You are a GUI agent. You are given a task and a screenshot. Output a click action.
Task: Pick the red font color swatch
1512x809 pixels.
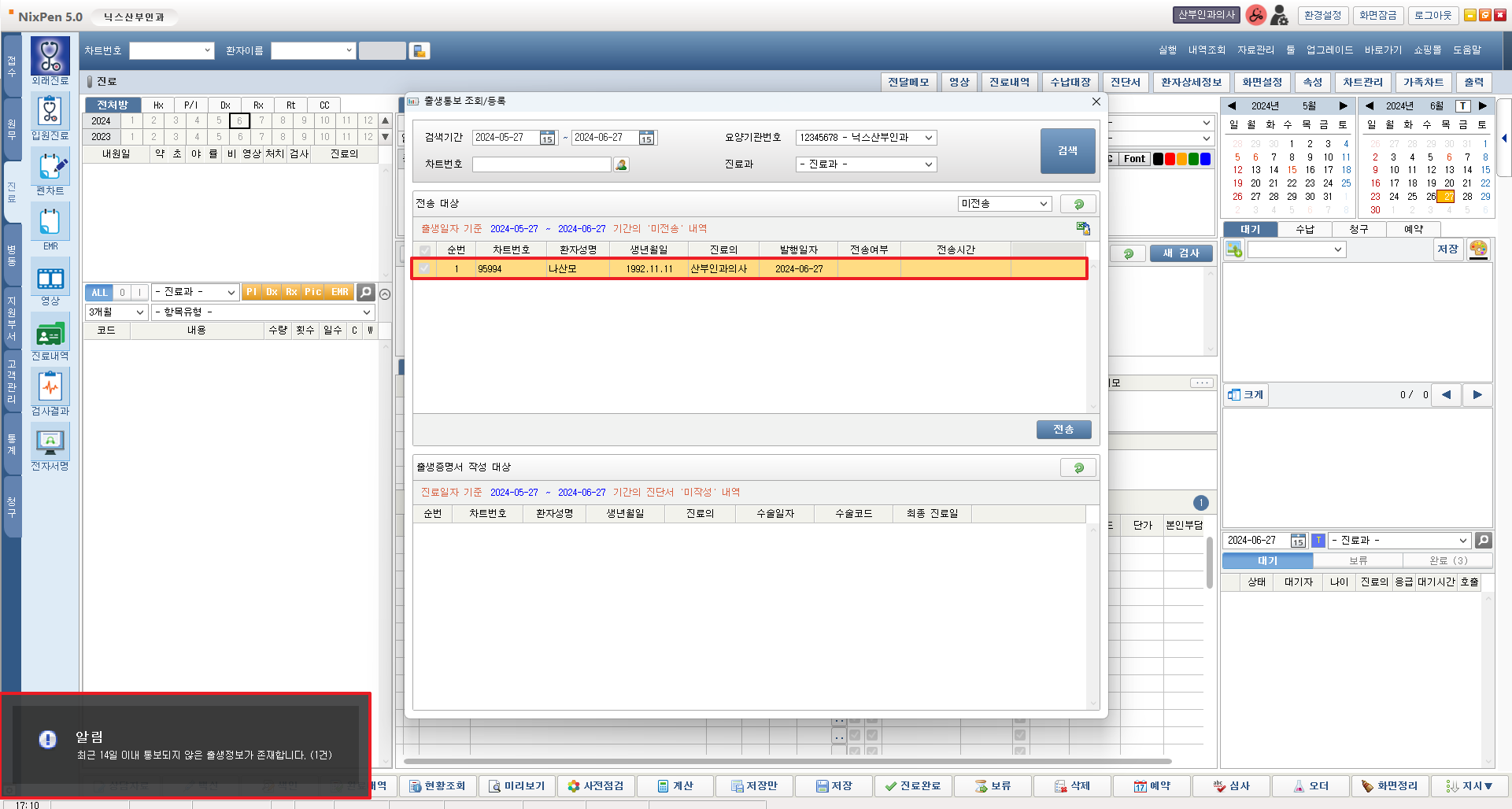[x=1170, y=159]
